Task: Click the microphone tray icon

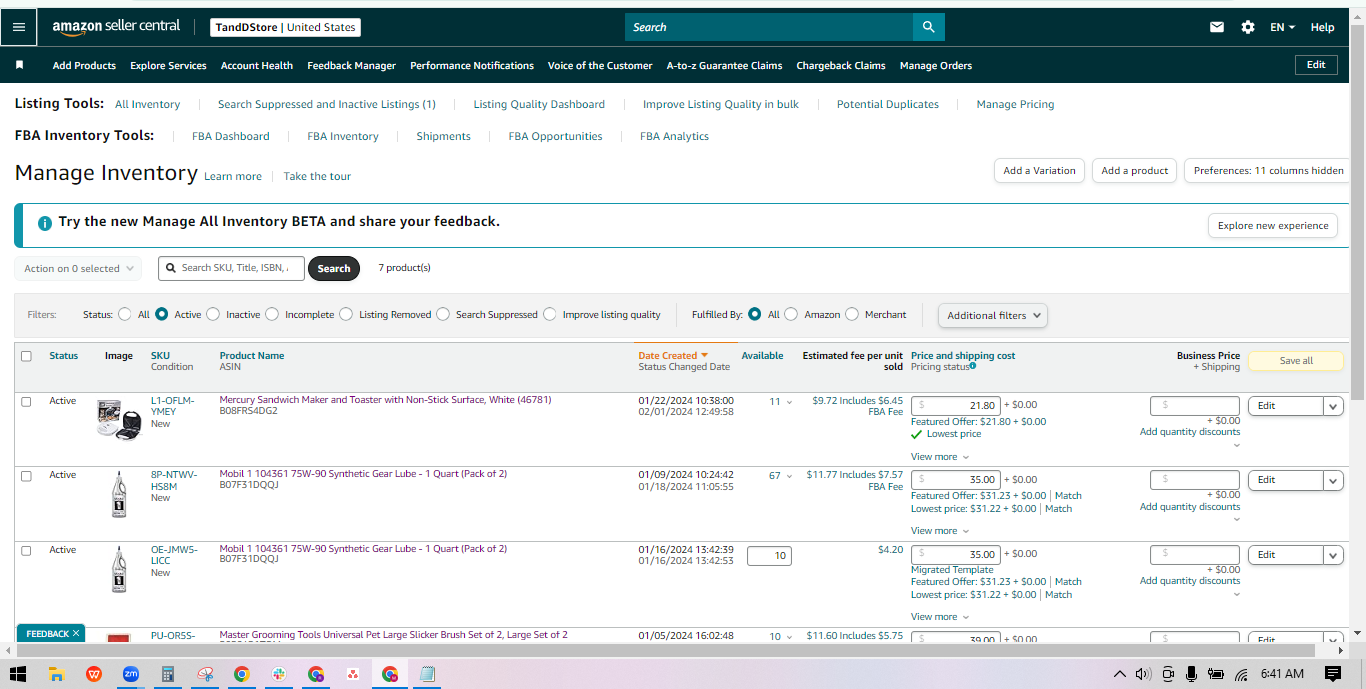Action: (x=1191, y=674)
